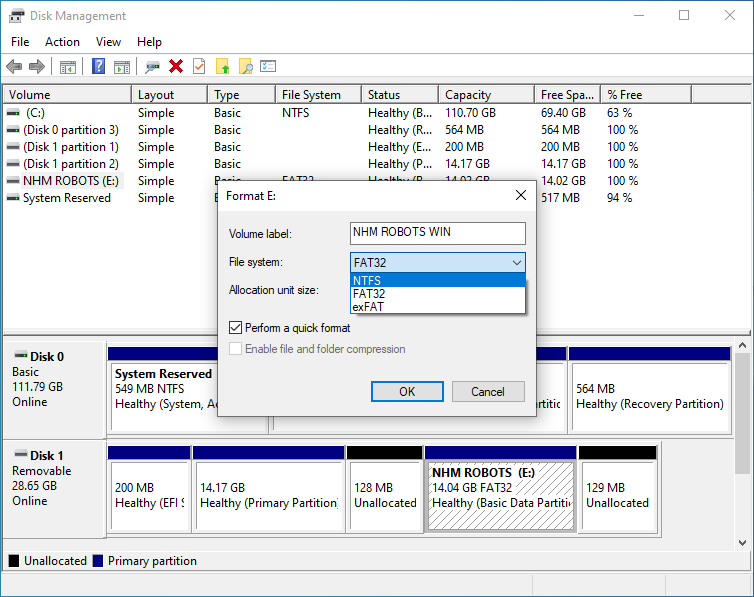Sort by Status column header
754x597 pixels.
(x=400, y=95)
